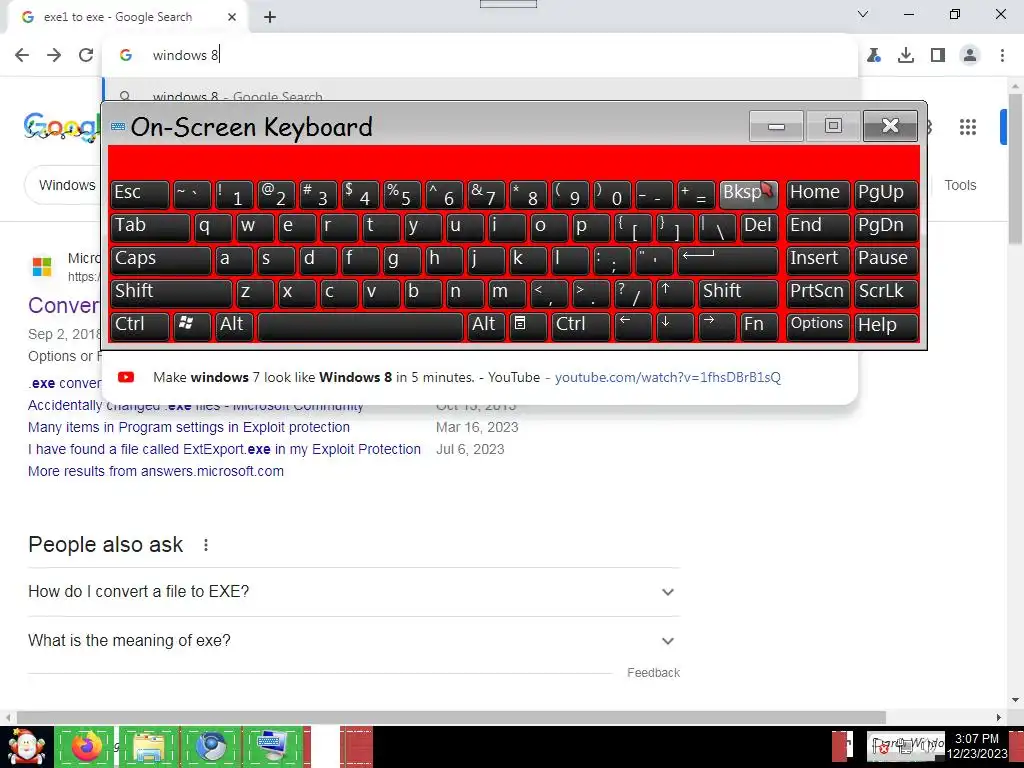Toggle the left Ctrl key on On-Screen Keyboard
Viewport: 1024px width, 768px height.
coord(139,326)
